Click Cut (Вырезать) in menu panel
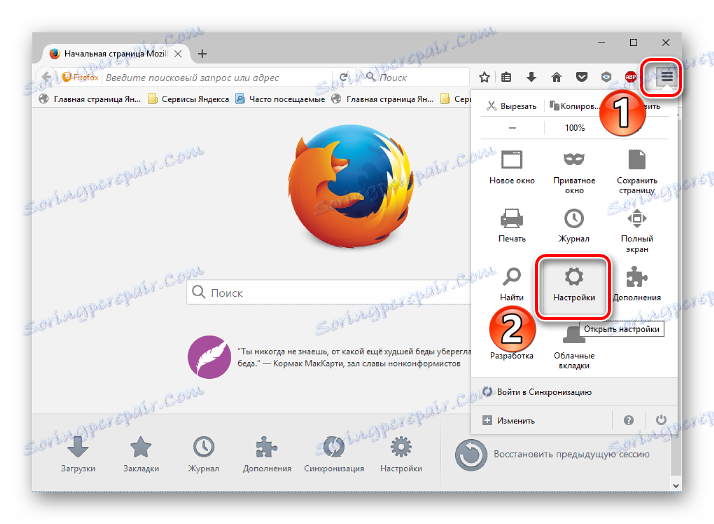Viewport: 714px width, 524px height. 512,106
